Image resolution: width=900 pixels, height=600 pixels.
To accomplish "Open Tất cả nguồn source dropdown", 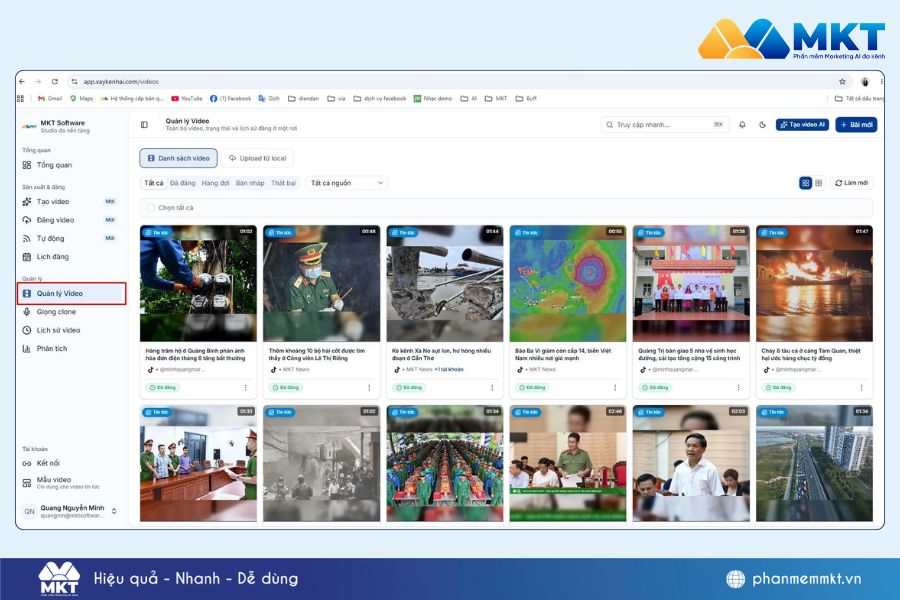I will (347, 183).
